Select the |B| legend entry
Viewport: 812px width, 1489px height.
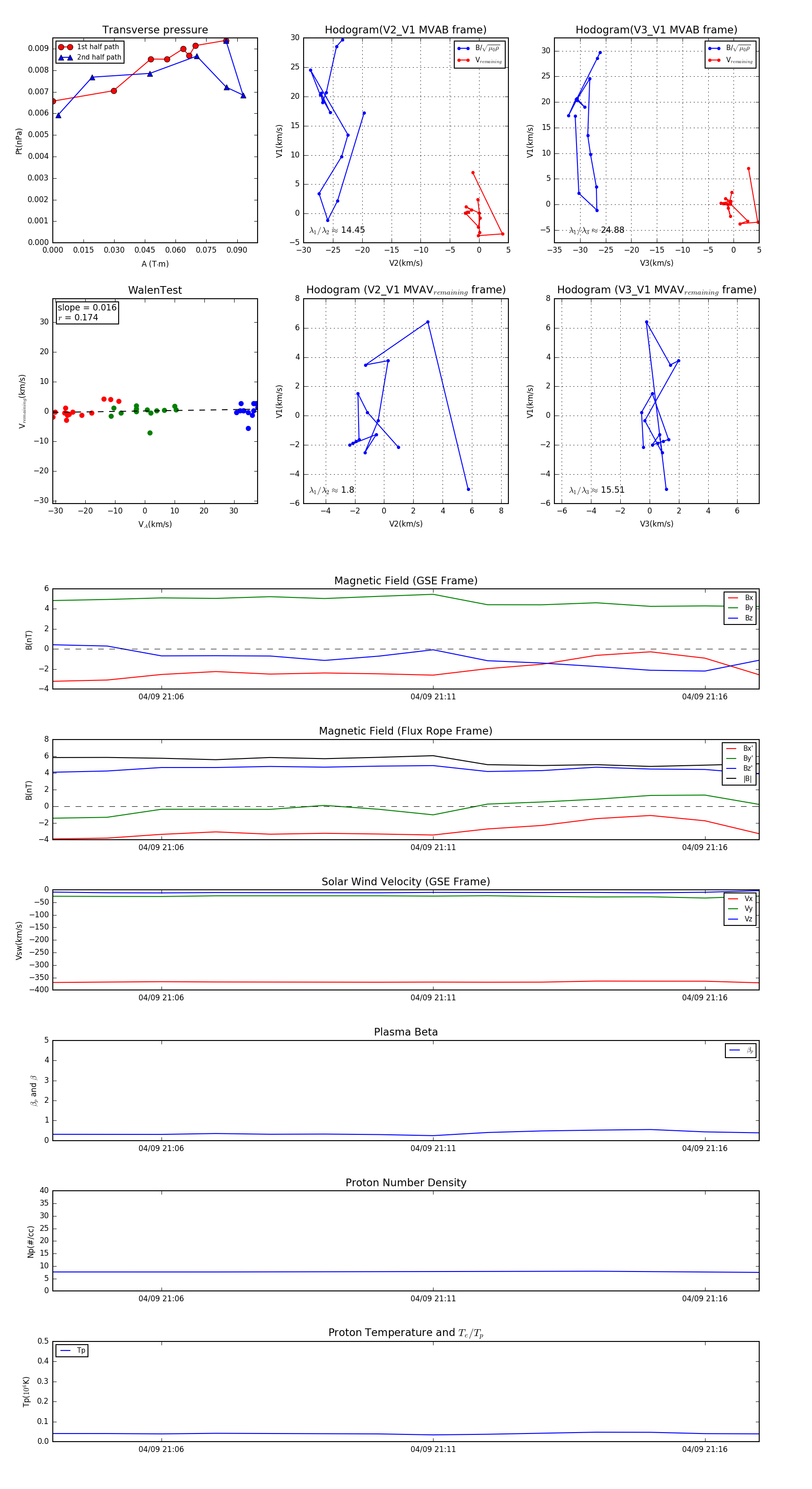point(739,779)
